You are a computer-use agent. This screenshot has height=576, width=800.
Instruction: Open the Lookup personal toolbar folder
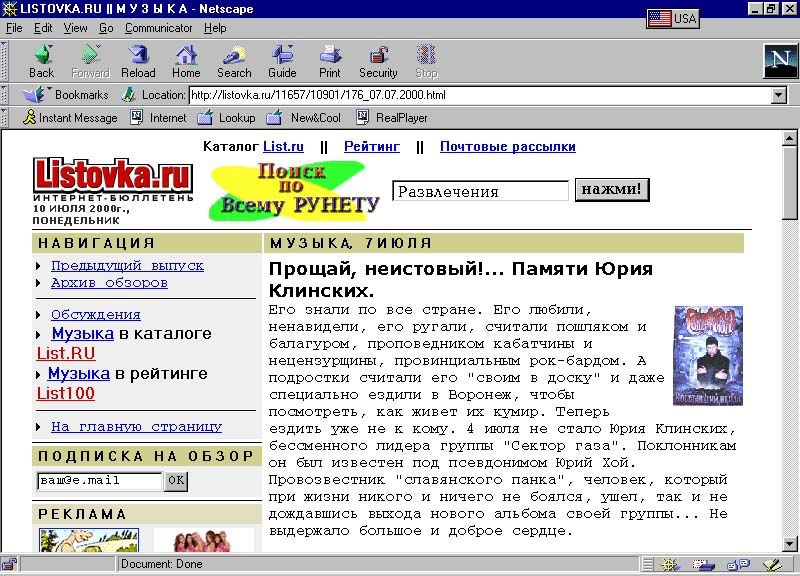point(227,118)
